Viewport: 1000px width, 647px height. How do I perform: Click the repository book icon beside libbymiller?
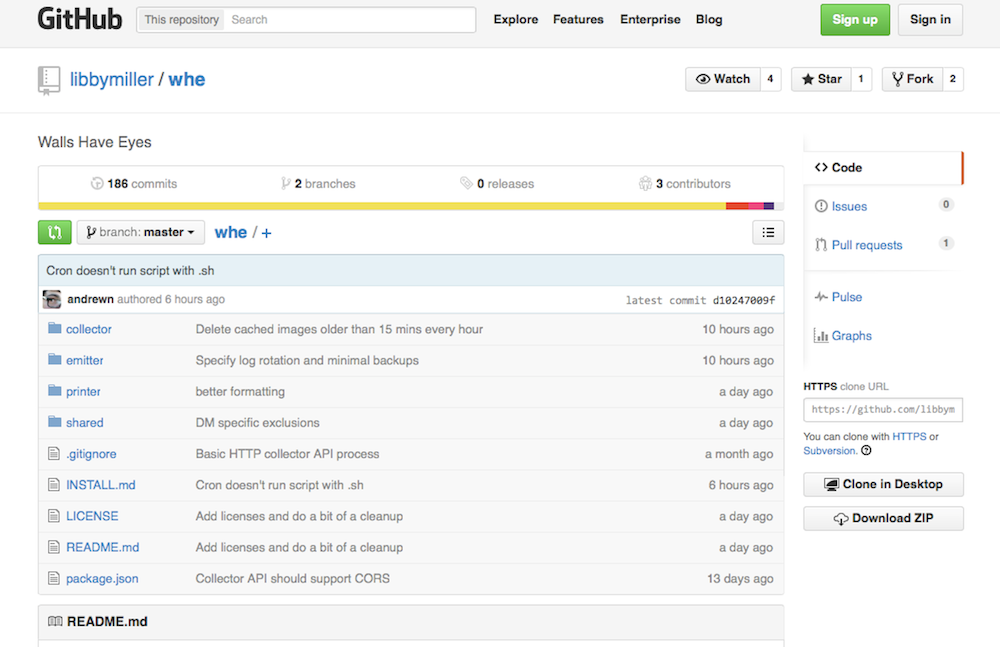pos(49,80)
